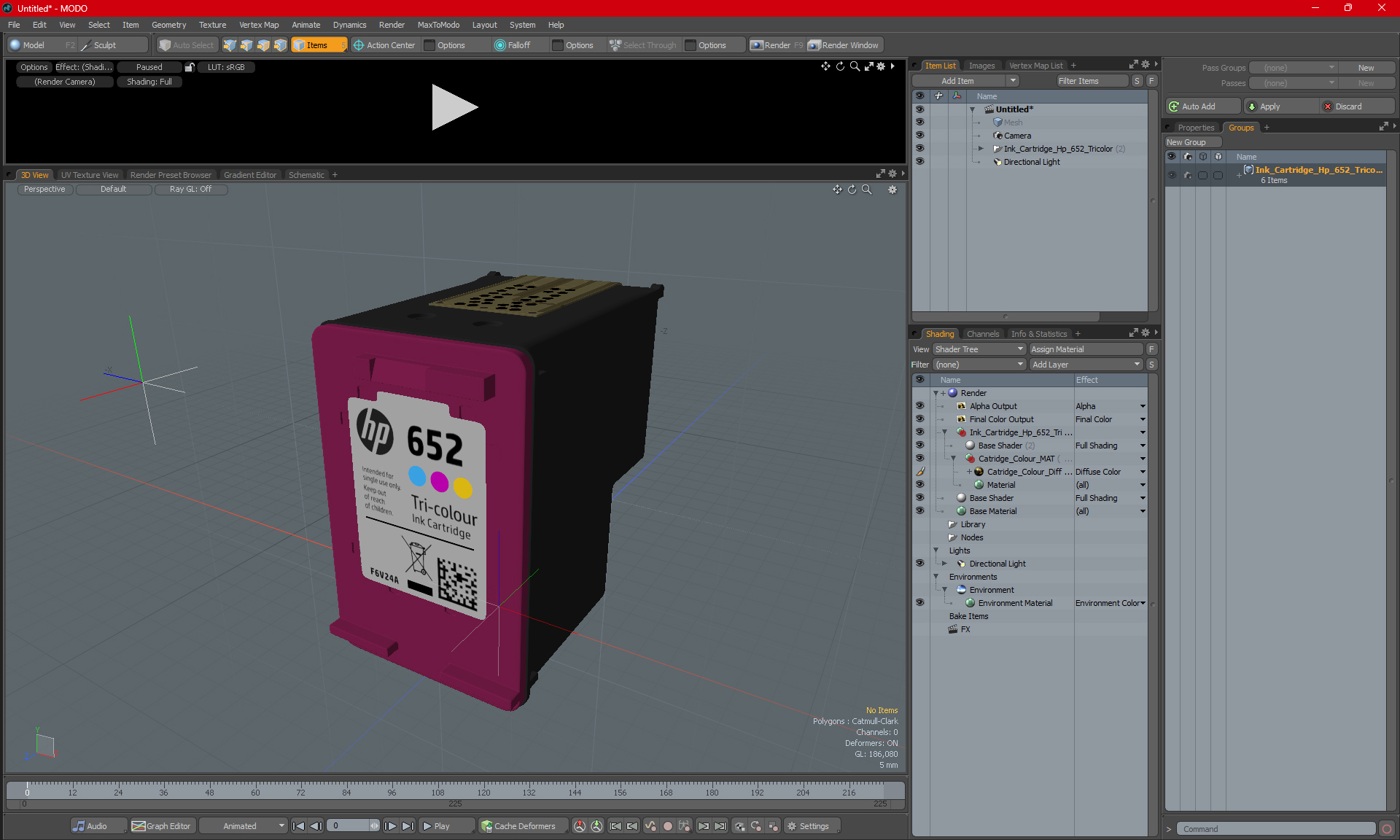
Task: Click the Apply button
Action: 1280,106
